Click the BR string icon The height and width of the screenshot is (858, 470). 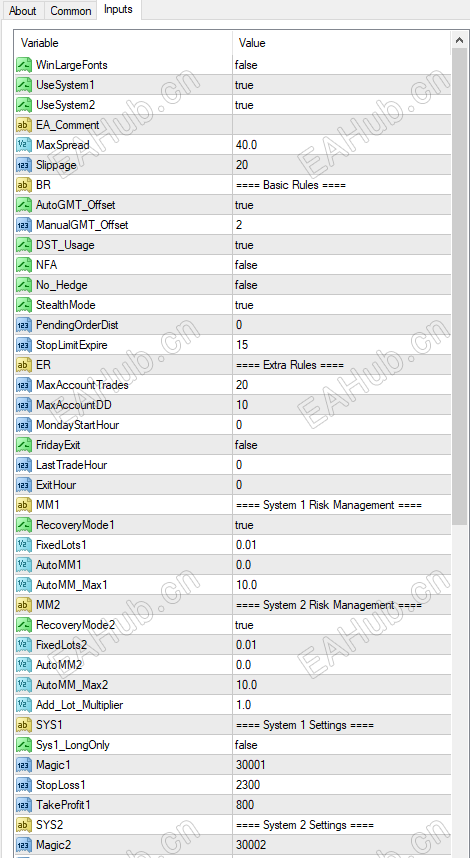[x=24, y=185]
